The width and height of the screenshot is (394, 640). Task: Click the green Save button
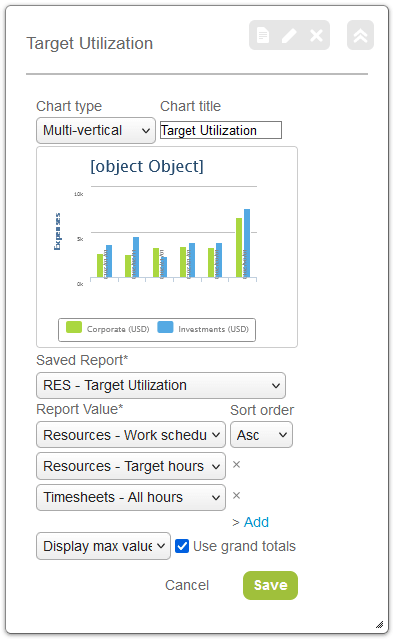click(270, 585)
